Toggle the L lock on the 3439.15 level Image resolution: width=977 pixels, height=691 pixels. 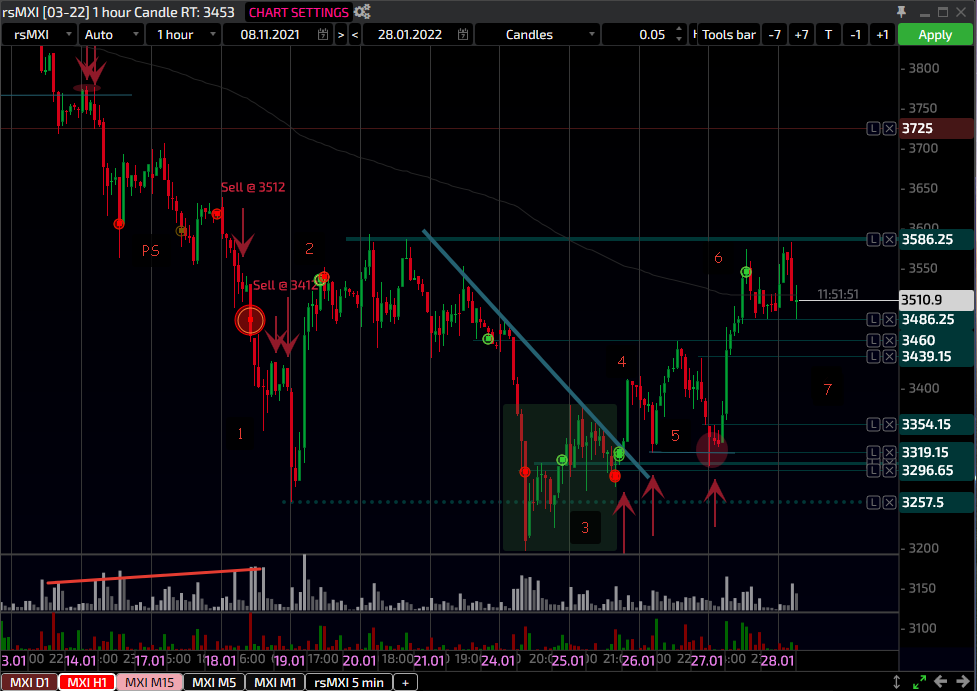[x=874, y=356]
